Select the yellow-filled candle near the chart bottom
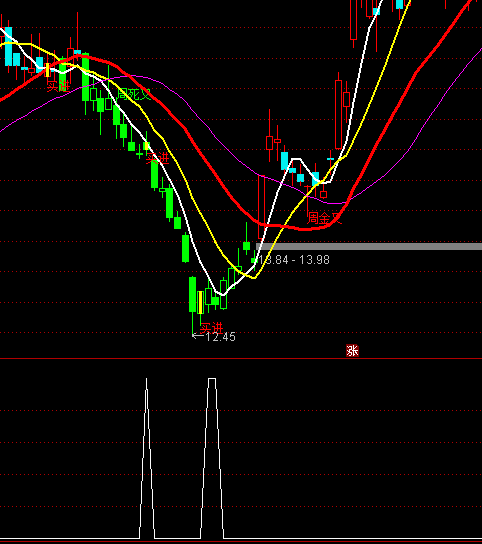 coord(200,303)
